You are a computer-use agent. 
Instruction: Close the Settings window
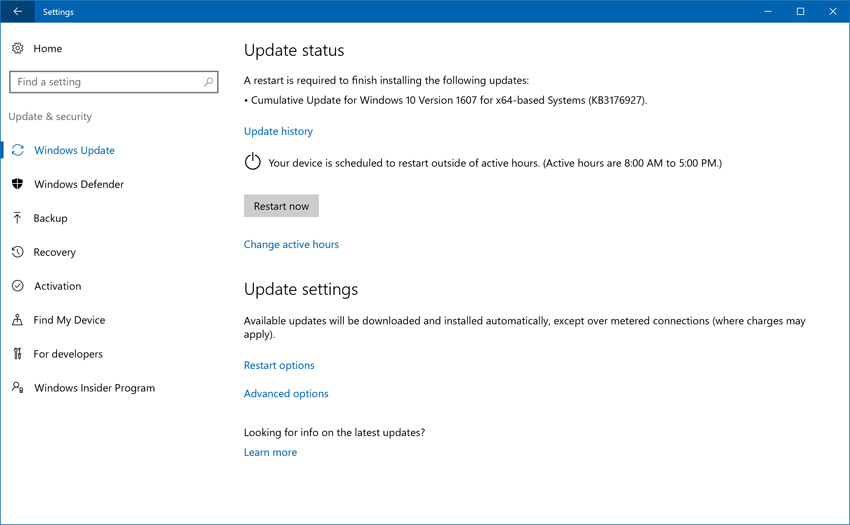833,11
